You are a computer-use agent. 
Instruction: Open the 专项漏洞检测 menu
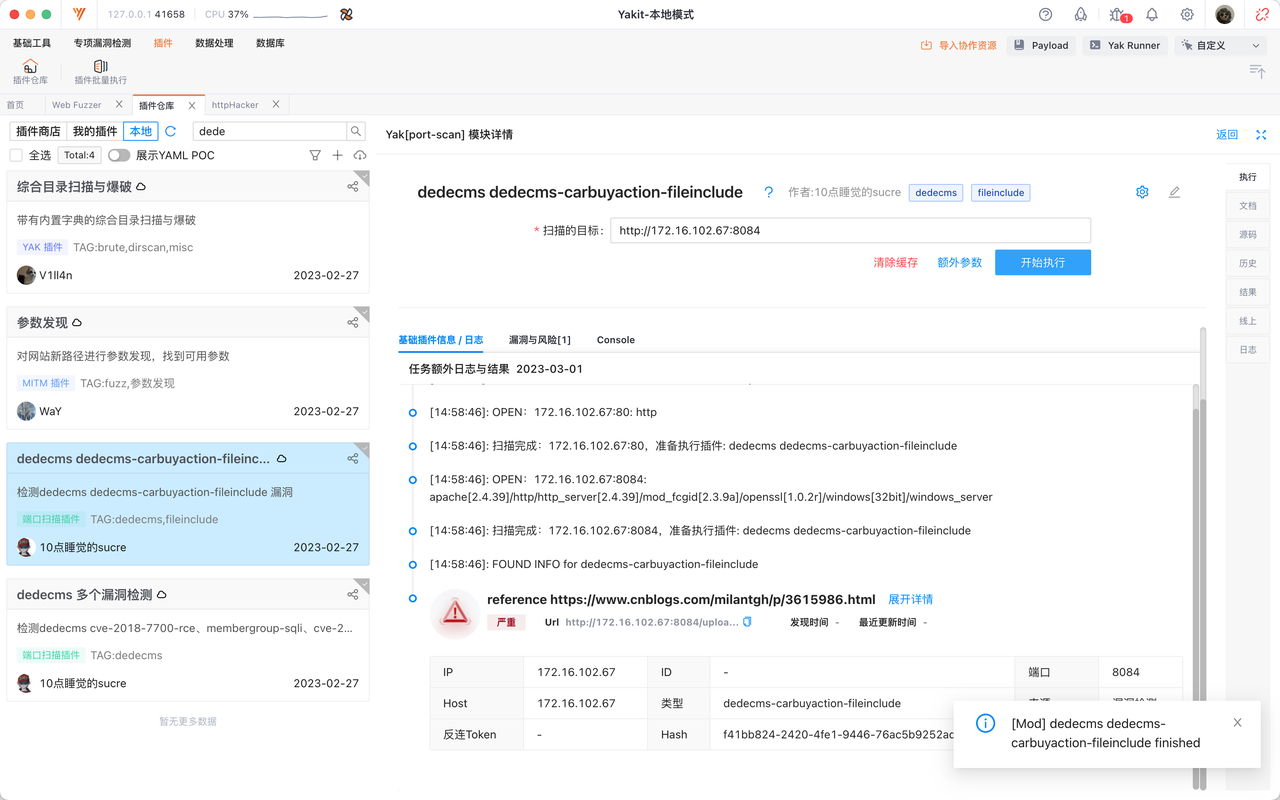(x=102, y=43)
